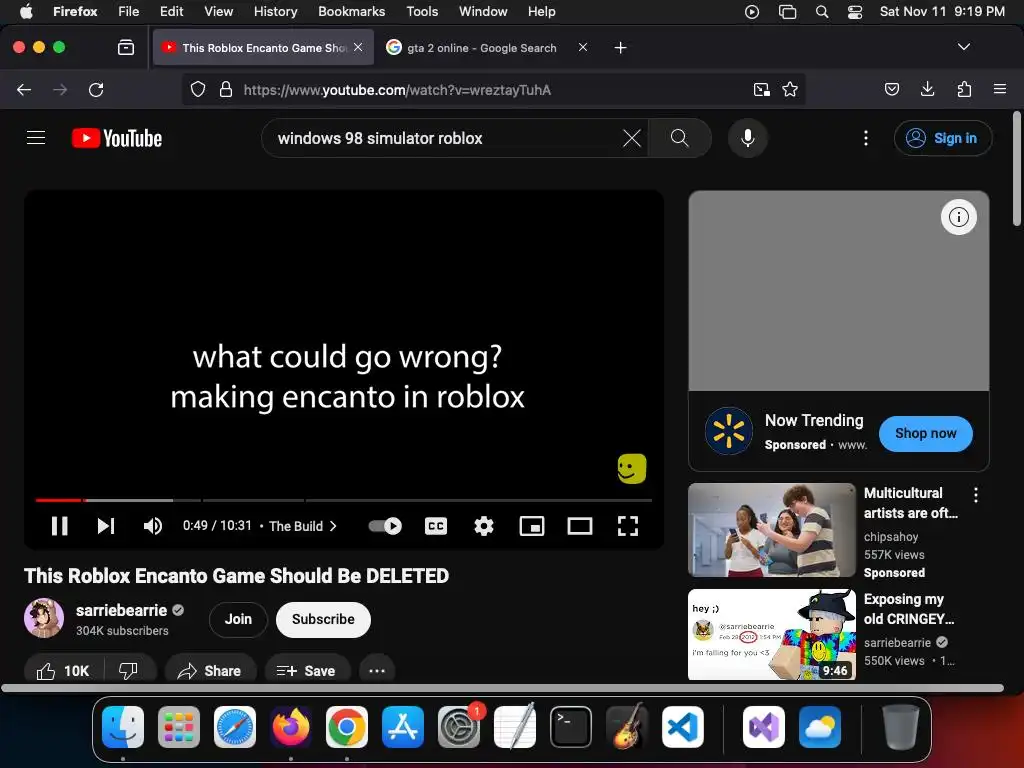The height and width of the screenshot is (768, 1024).
Task: Toggle the autoplay switch
Action: coord(385,526)
